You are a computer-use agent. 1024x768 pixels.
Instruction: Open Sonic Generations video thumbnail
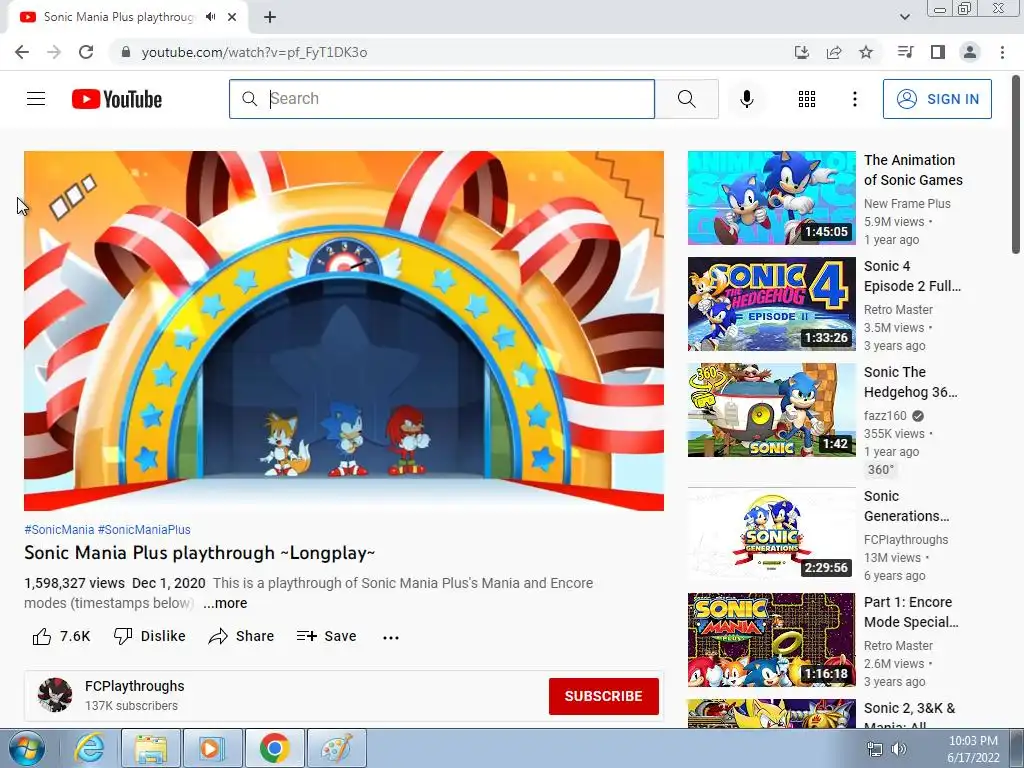771,534
